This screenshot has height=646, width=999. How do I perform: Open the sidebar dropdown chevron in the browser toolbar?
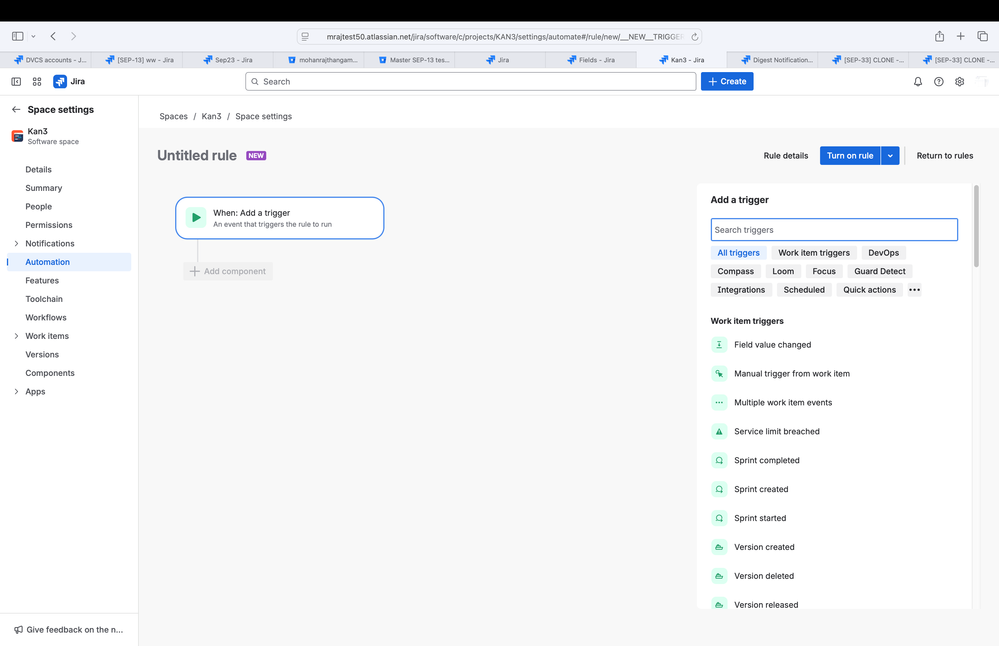click(33, 36)
